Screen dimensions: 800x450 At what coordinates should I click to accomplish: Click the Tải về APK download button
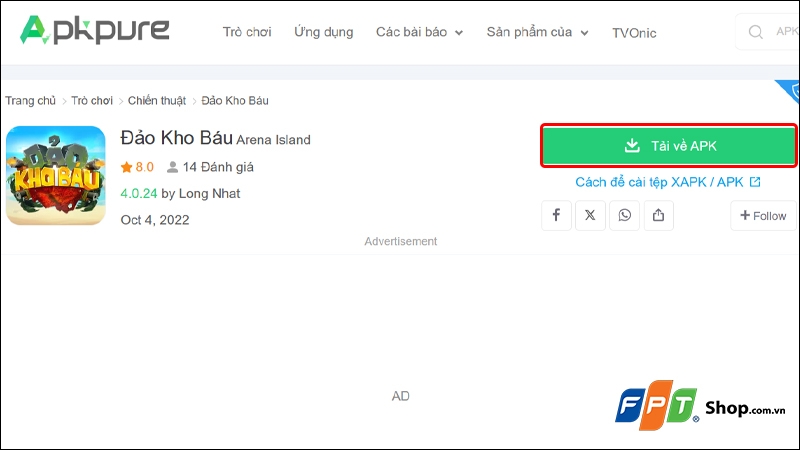668,146
